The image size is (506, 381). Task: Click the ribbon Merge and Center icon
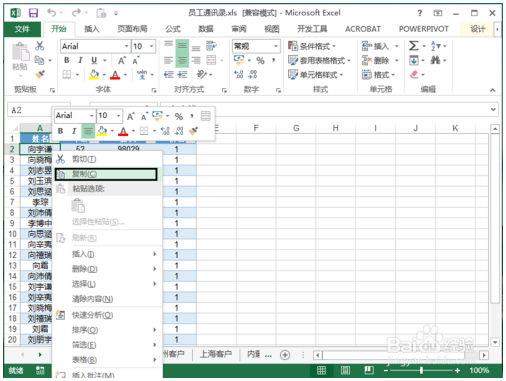[x=211, y=60]
